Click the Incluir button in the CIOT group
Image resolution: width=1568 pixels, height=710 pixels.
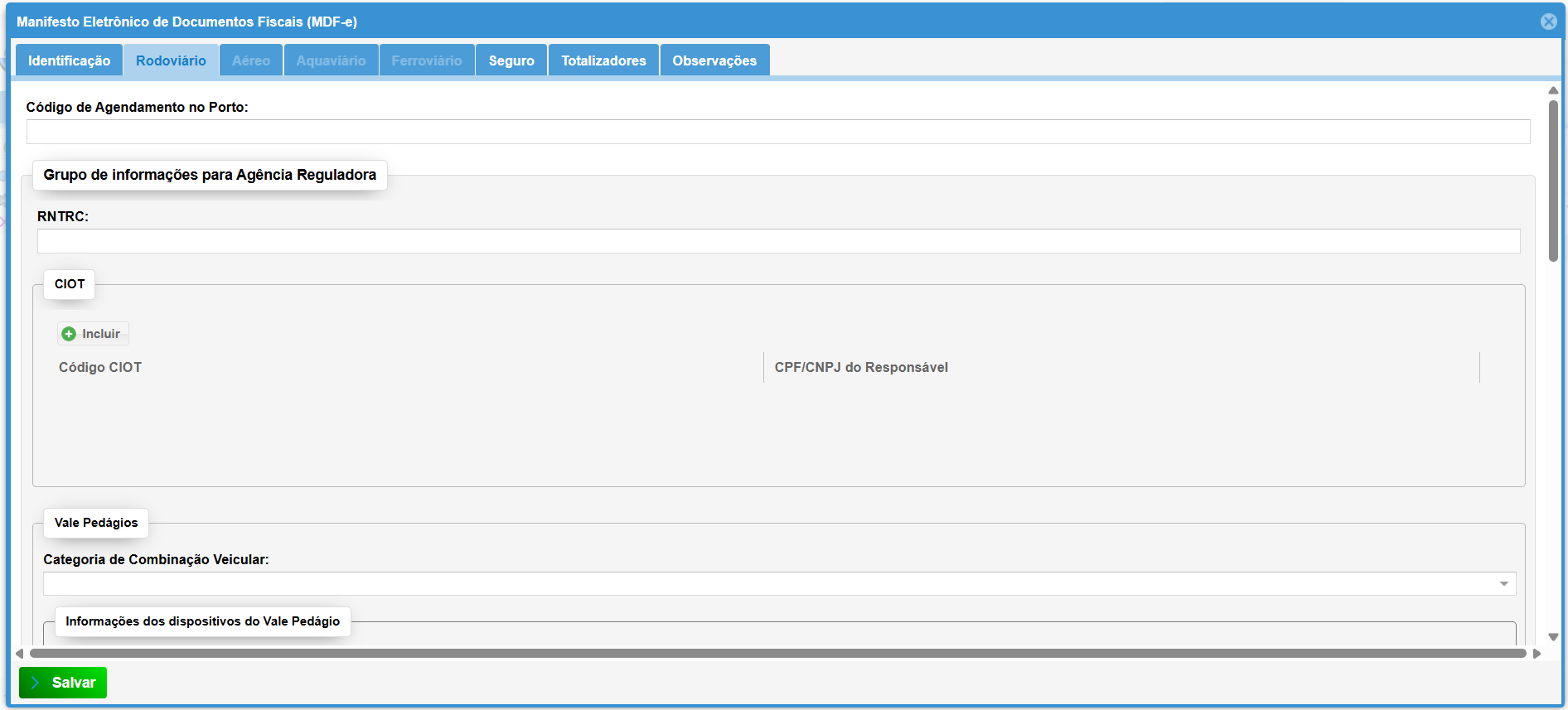(x=93, y=334)
